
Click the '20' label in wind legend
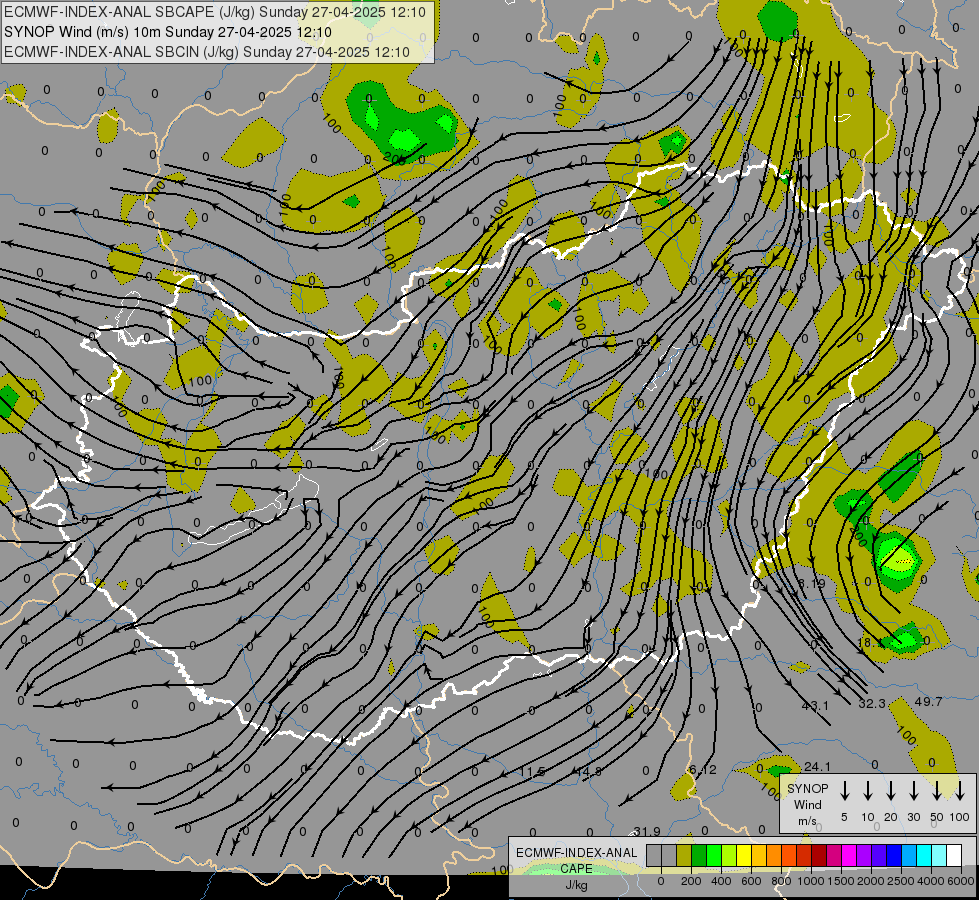(891, 817)
